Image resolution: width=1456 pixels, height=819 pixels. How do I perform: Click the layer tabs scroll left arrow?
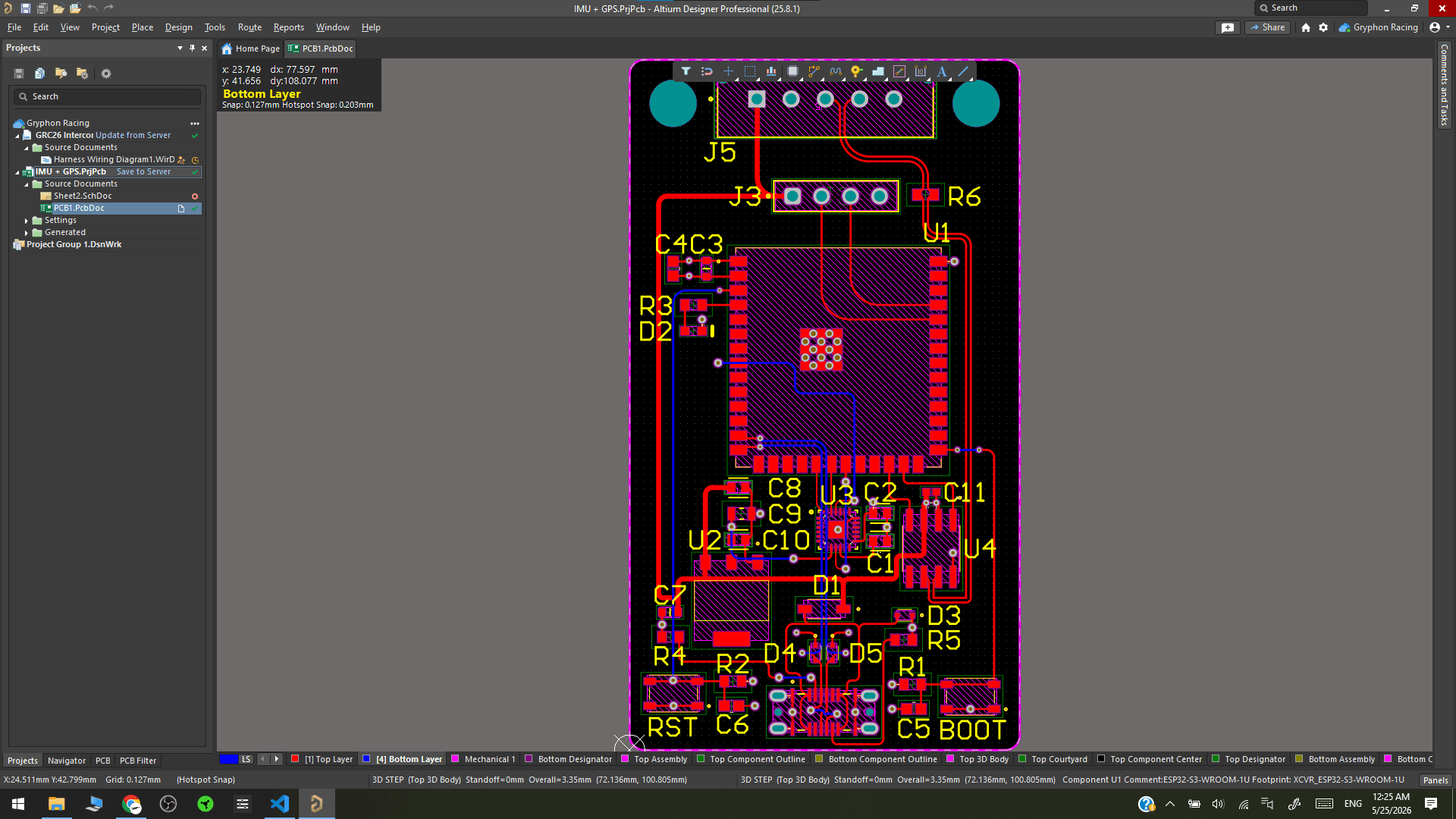[x=263, y=759]
